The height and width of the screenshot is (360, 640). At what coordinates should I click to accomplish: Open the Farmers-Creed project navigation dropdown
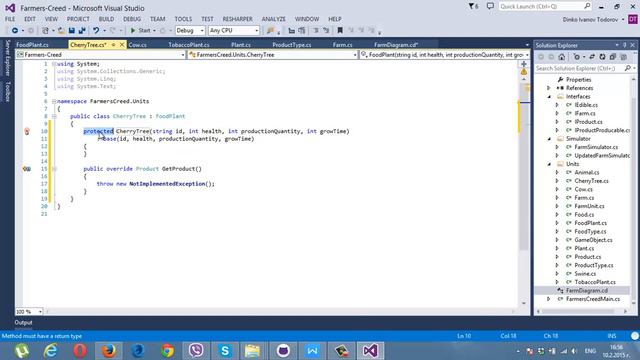[100, 55]
